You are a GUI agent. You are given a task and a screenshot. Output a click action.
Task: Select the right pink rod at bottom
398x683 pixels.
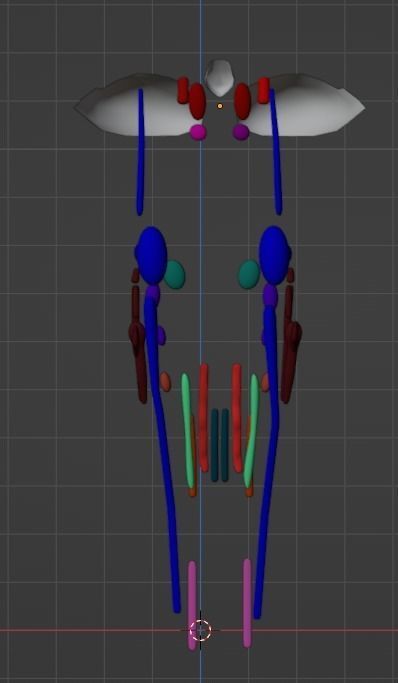pos(247,603)
